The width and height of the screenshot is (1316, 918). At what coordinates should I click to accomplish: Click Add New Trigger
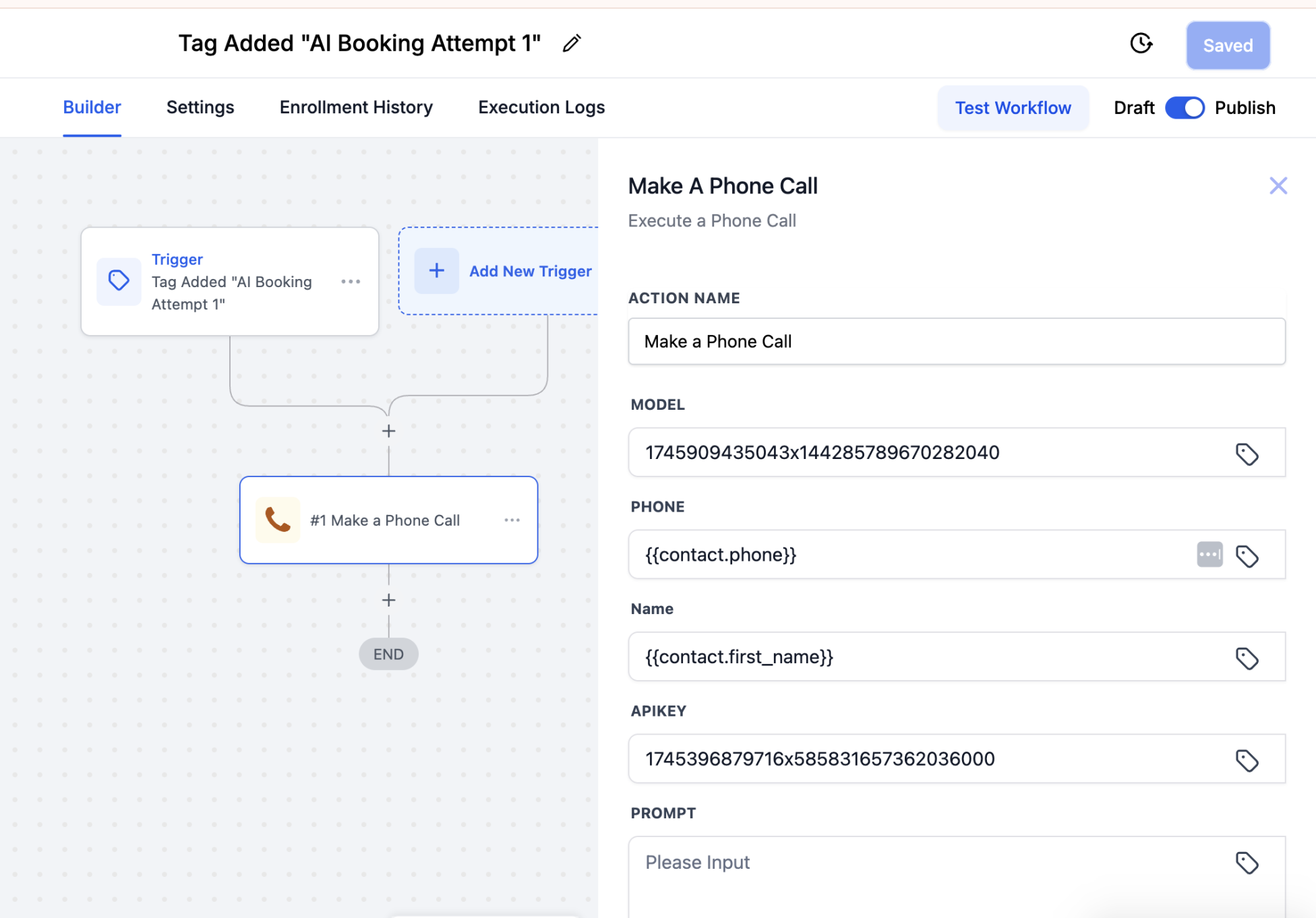(503, 271)
